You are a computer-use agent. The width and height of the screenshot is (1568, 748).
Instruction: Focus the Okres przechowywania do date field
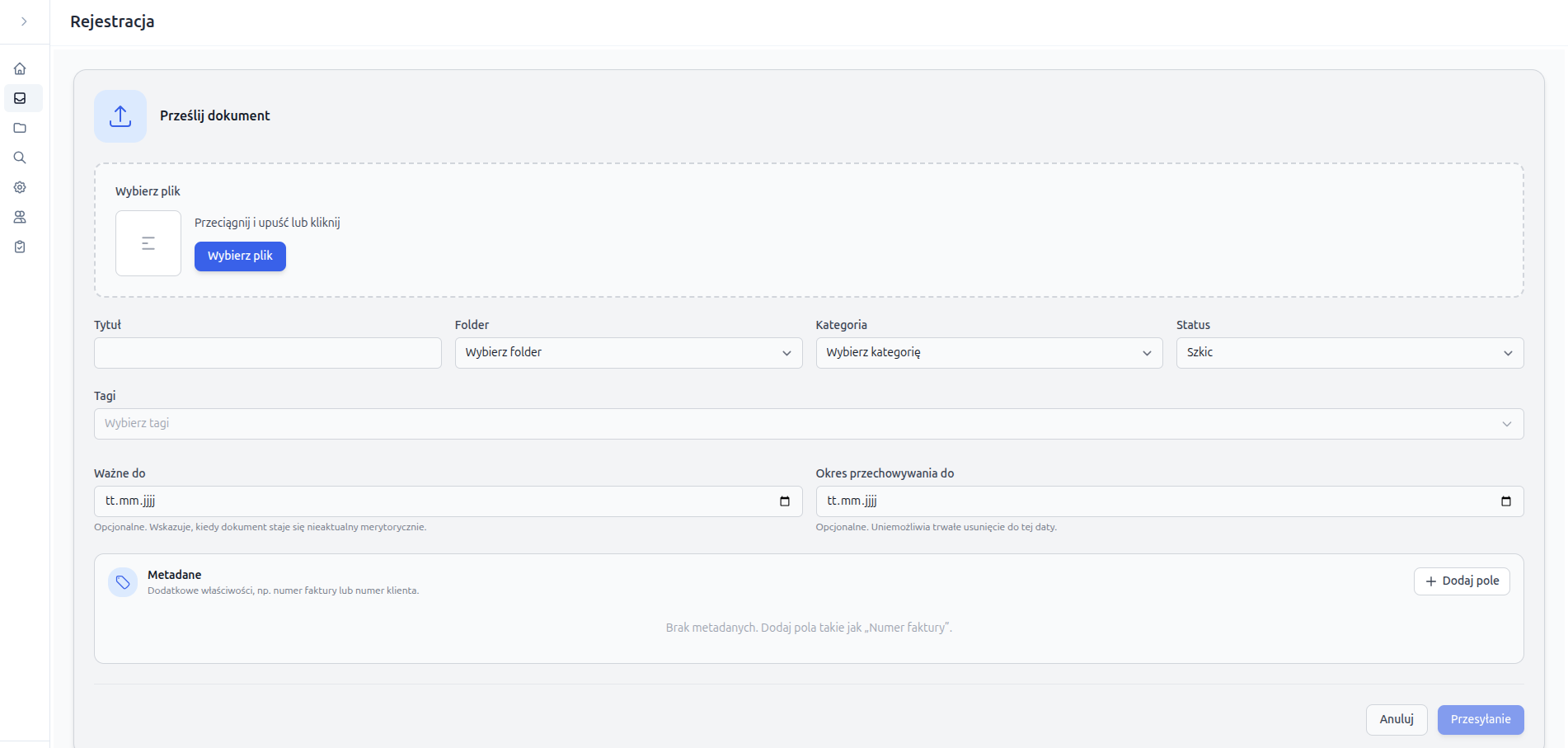(x=1170, y=501)
